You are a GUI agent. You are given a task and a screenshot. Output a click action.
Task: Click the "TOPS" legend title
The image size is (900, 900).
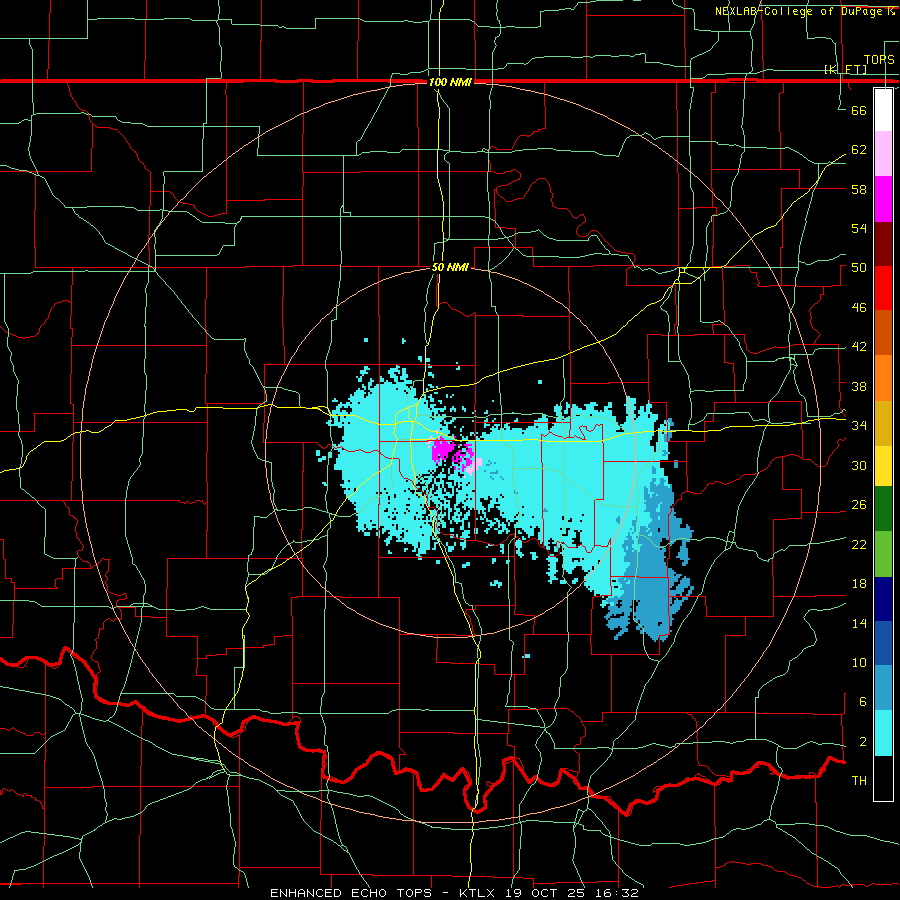tap(879, 60)
